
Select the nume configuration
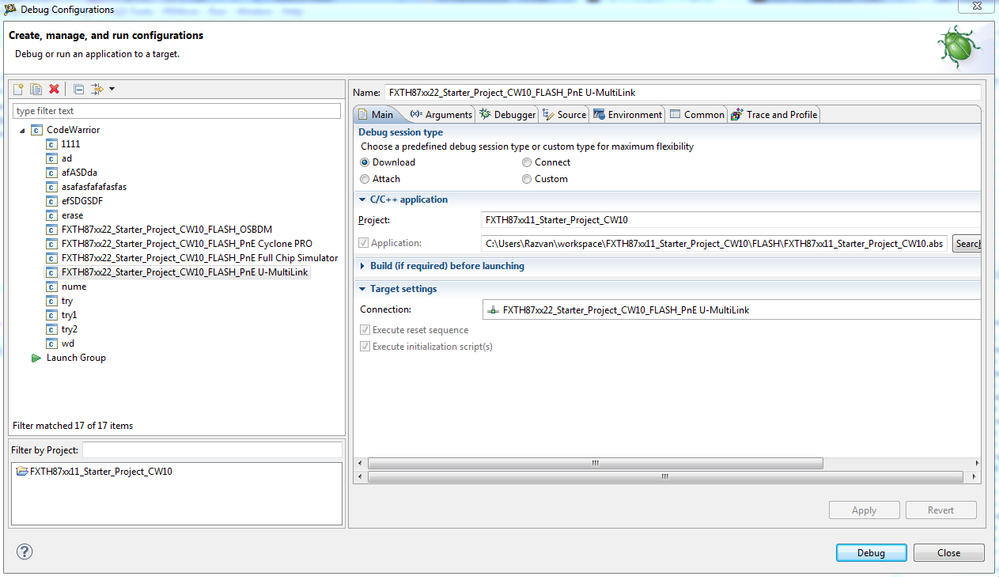[x=74, y=287]
